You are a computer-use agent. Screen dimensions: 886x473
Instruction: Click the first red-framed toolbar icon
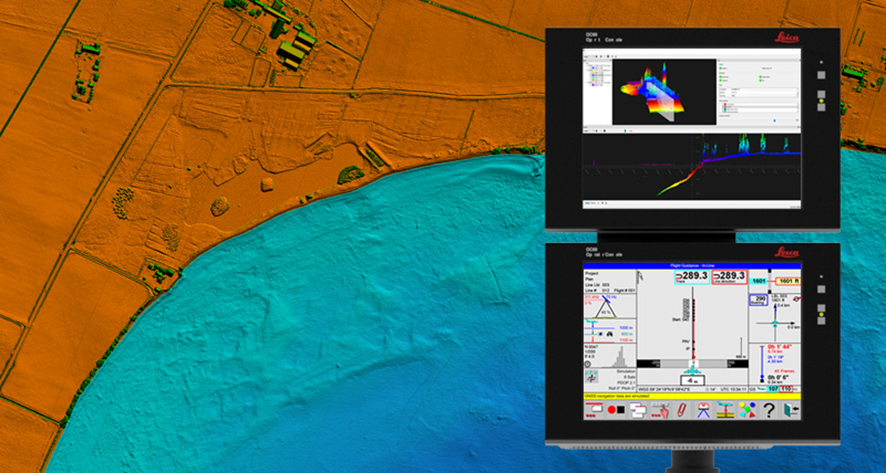[x=593, y=411]
